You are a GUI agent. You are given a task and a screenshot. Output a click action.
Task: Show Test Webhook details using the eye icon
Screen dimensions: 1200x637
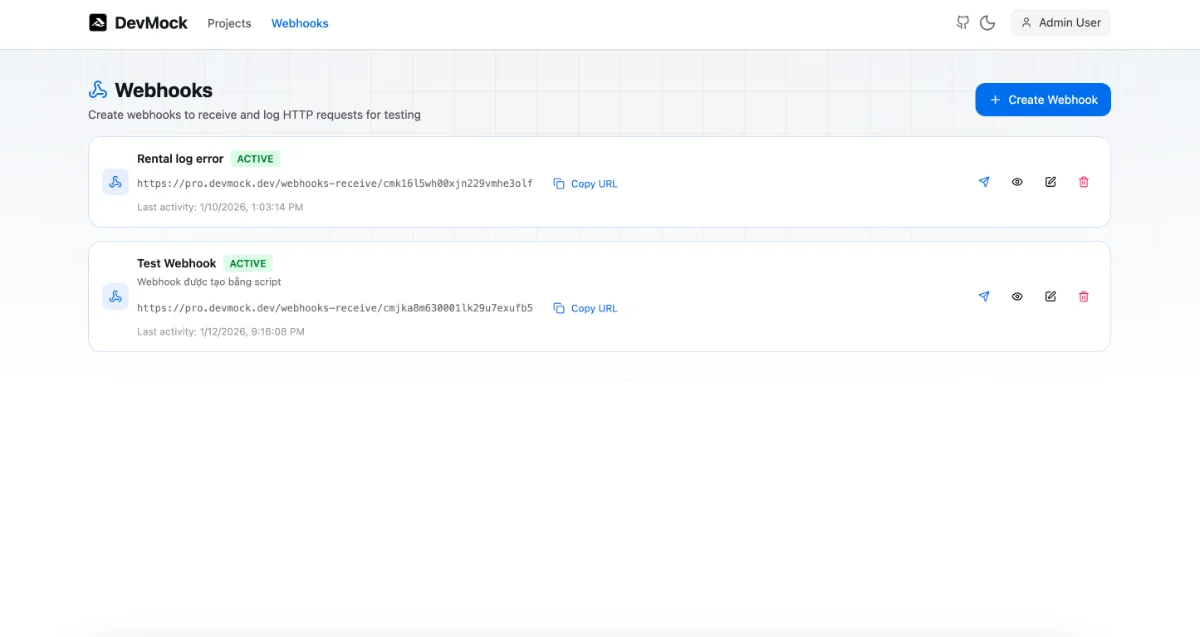coord(1017,296)
